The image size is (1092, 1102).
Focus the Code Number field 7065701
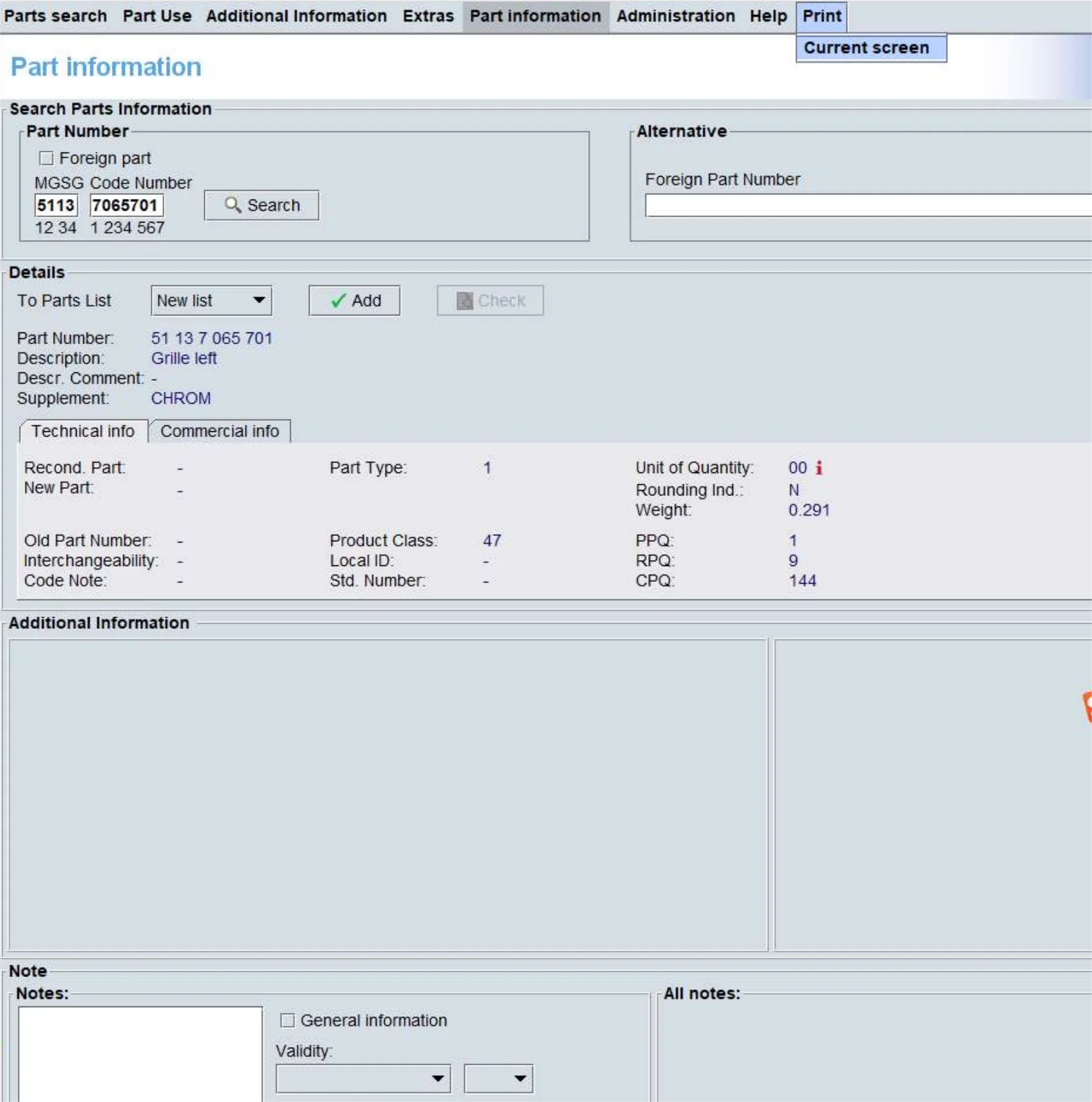point(126,205)
